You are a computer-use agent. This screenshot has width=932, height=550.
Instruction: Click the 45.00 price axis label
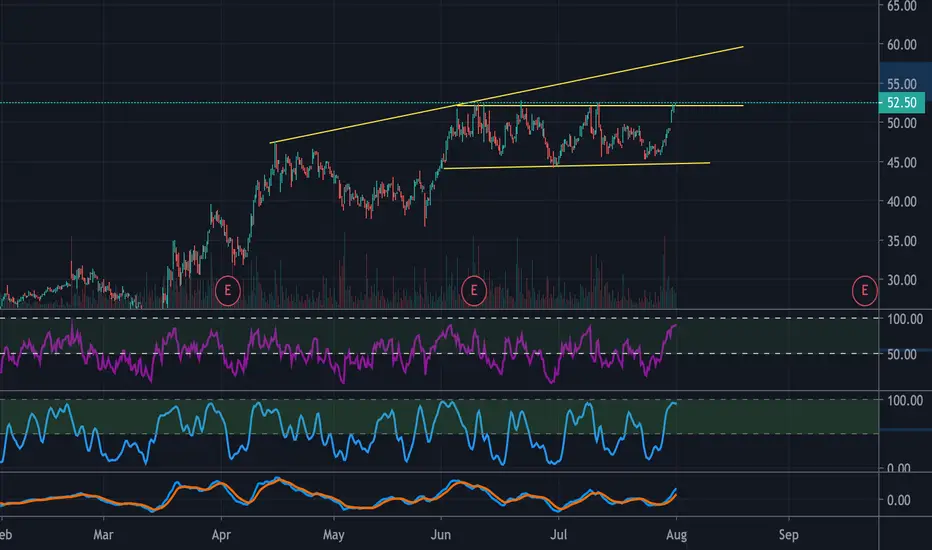tap(902, 162)
